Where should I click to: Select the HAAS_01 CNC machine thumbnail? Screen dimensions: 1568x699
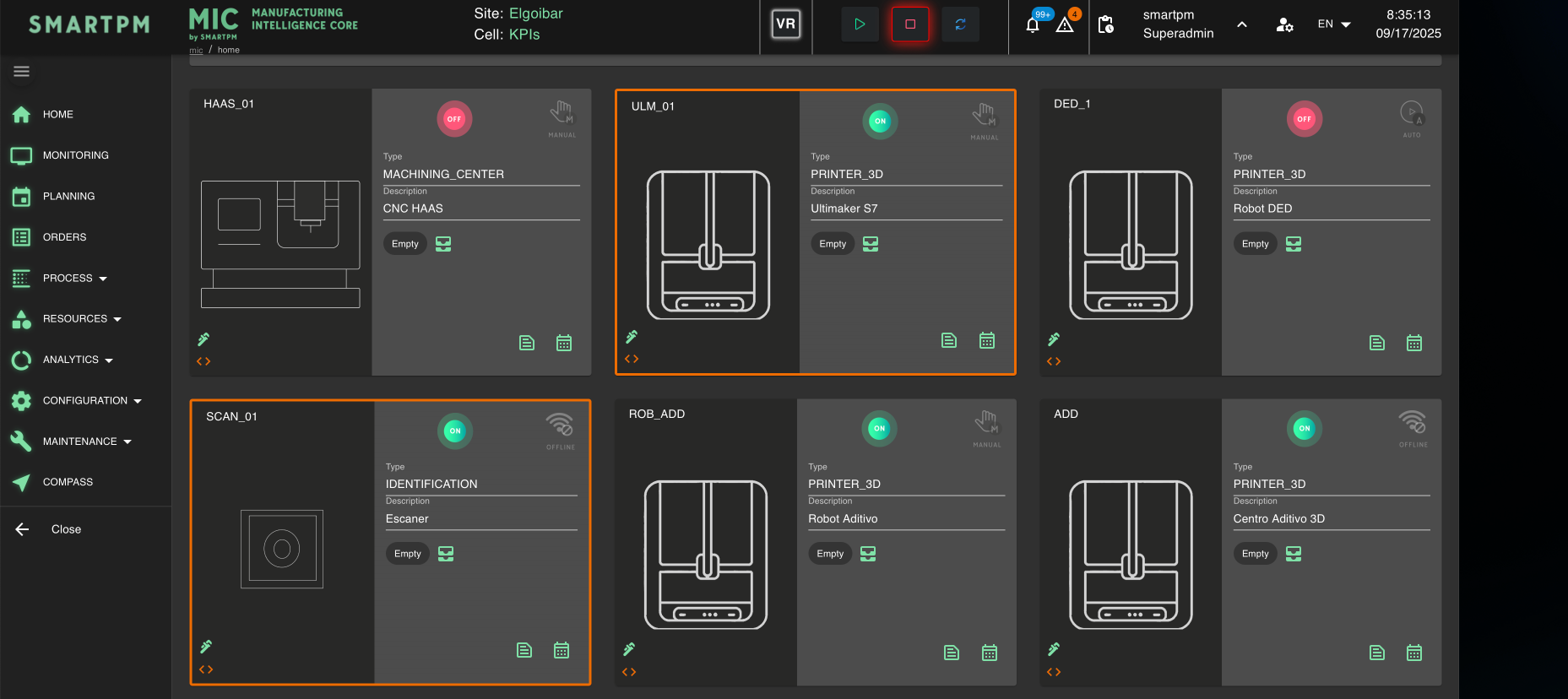(x=280, y=244)
